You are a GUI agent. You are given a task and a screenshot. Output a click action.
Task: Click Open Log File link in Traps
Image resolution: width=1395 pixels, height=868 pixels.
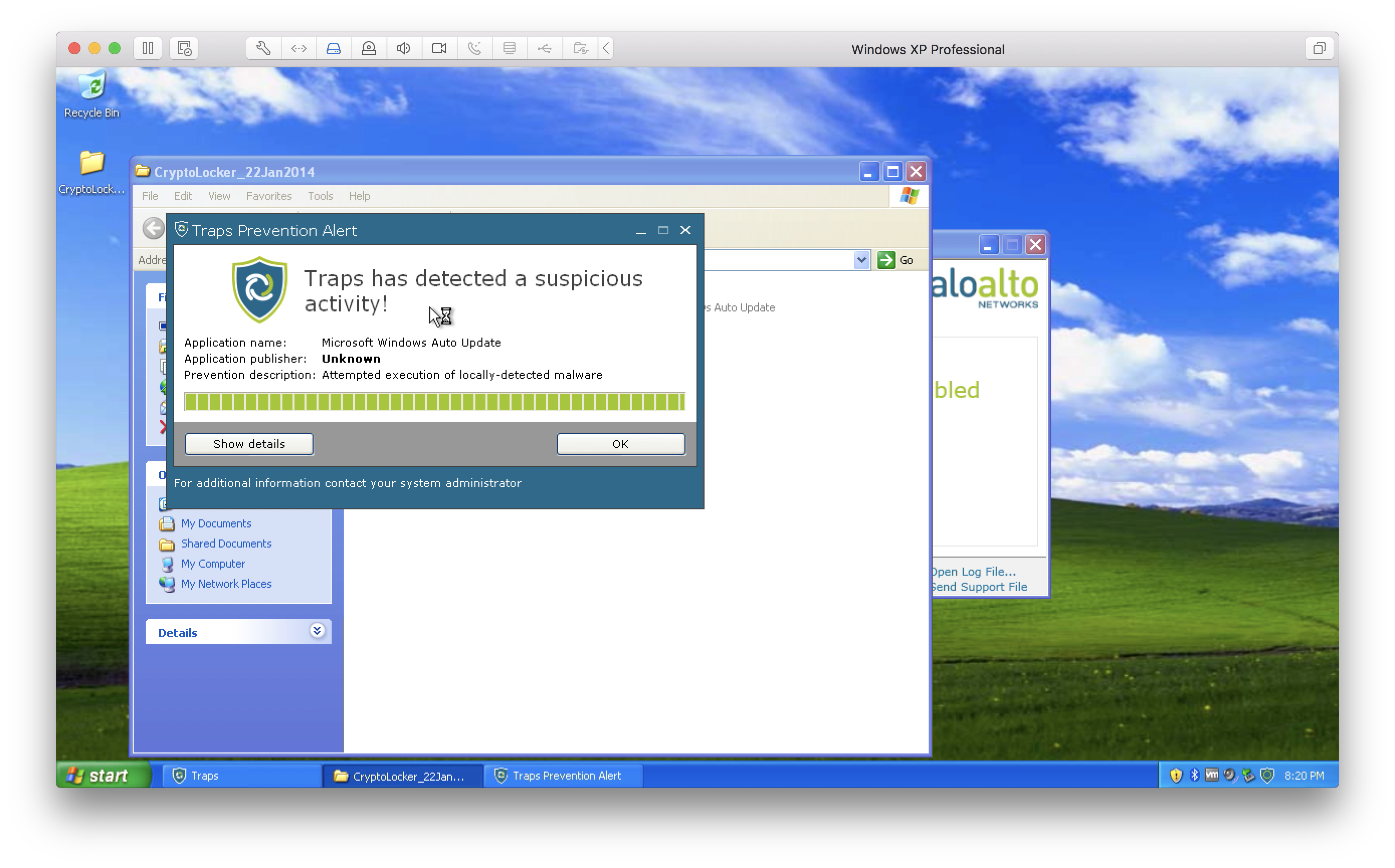(974, 572)
